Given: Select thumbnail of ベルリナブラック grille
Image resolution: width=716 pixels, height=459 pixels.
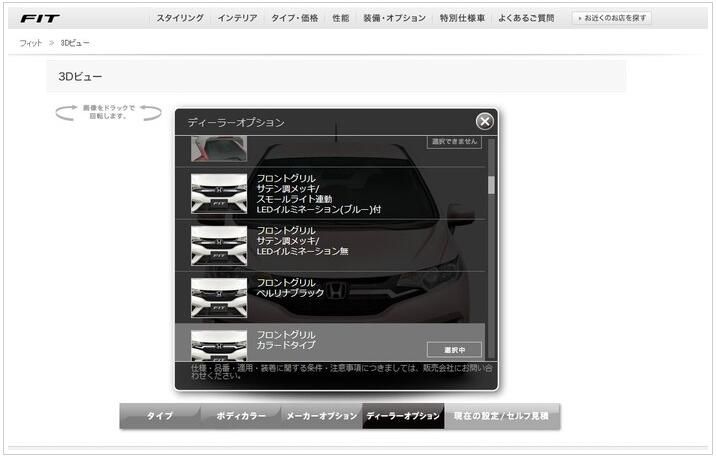Looking at the screenshot, I should [219, 298].
